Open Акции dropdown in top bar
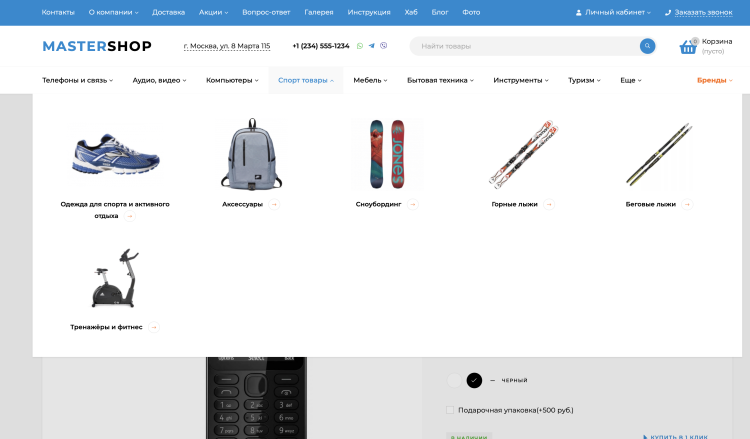Viewport: 750px width, 439px height. (x=213, y=12)
